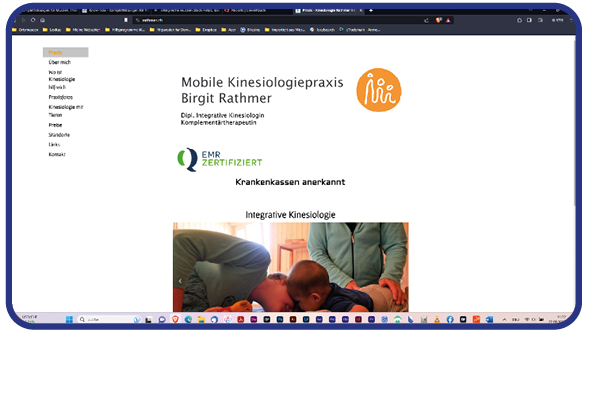
Task: Click the browser forward arrow
Action: click(x=23, y=20)
